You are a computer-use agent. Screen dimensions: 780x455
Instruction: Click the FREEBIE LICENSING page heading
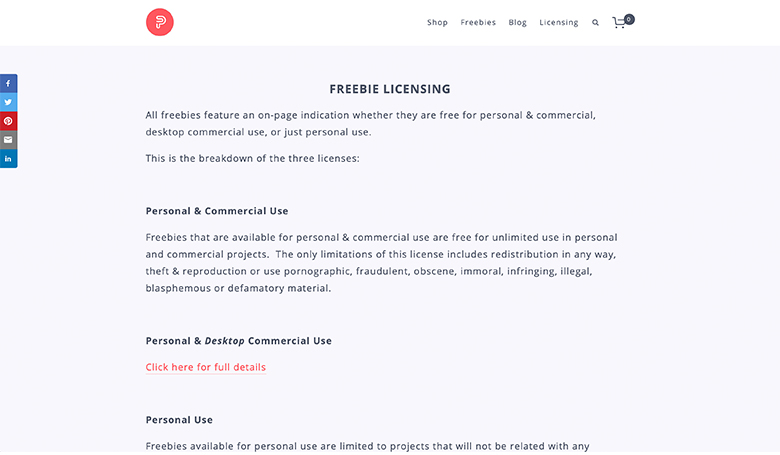[390, 89]
